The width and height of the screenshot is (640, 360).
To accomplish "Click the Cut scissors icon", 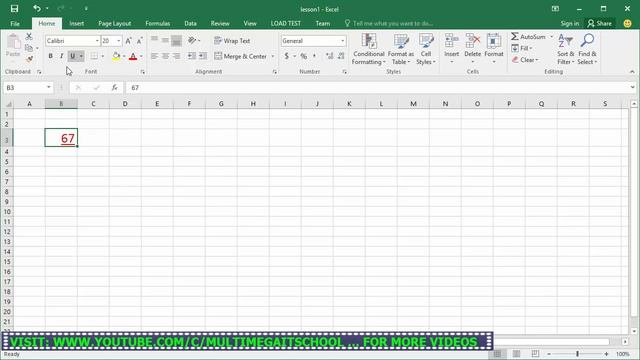I will tap(29, 36).
